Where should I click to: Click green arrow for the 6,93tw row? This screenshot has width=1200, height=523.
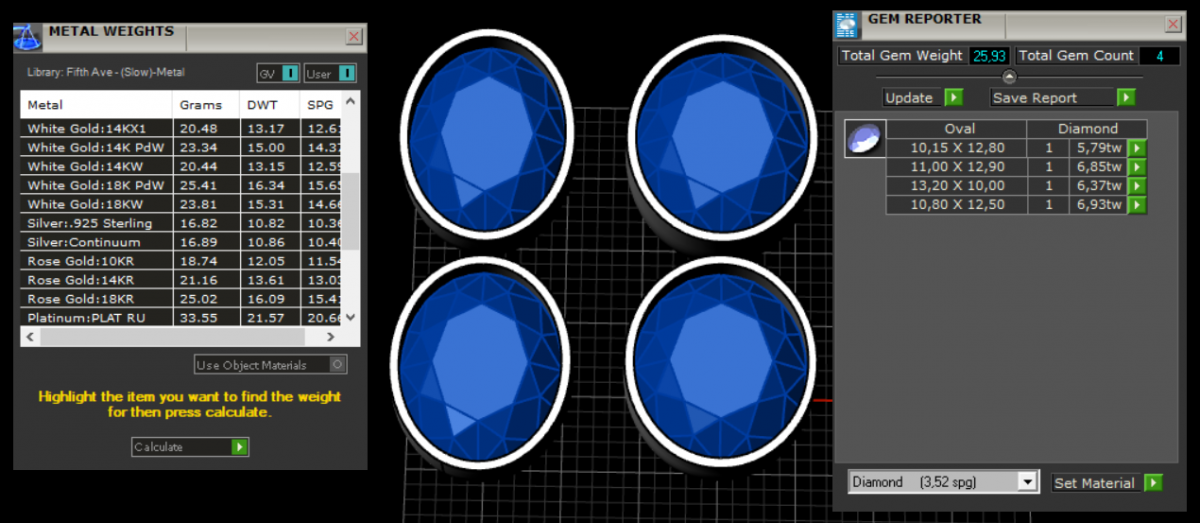point(1137,205)
